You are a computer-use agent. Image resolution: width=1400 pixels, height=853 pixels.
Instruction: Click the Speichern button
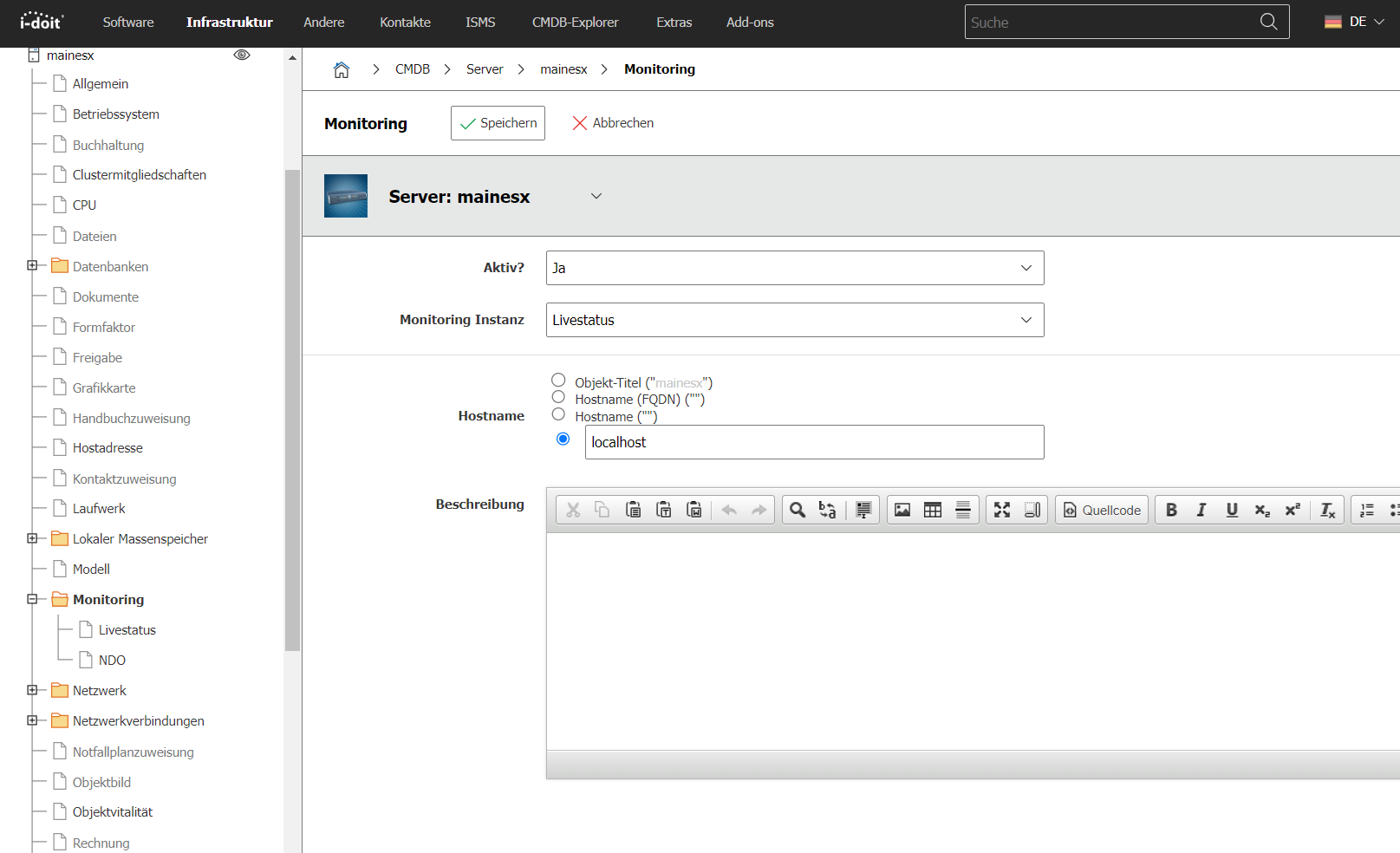coord(498,123)
